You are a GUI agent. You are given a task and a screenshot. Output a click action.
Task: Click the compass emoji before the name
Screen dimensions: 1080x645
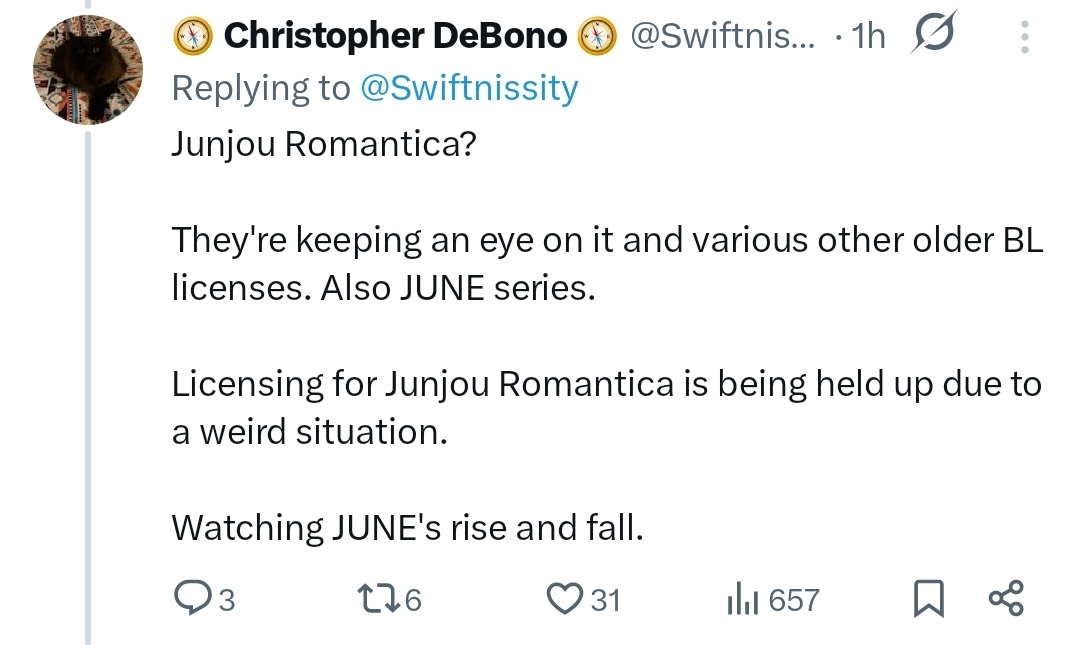point(193,37)
